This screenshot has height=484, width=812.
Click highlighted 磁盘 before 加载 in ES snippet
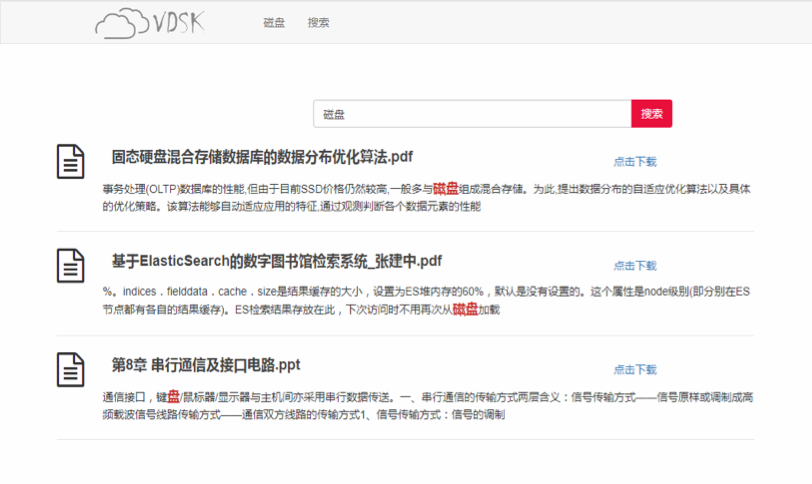[x=465, y=310]
